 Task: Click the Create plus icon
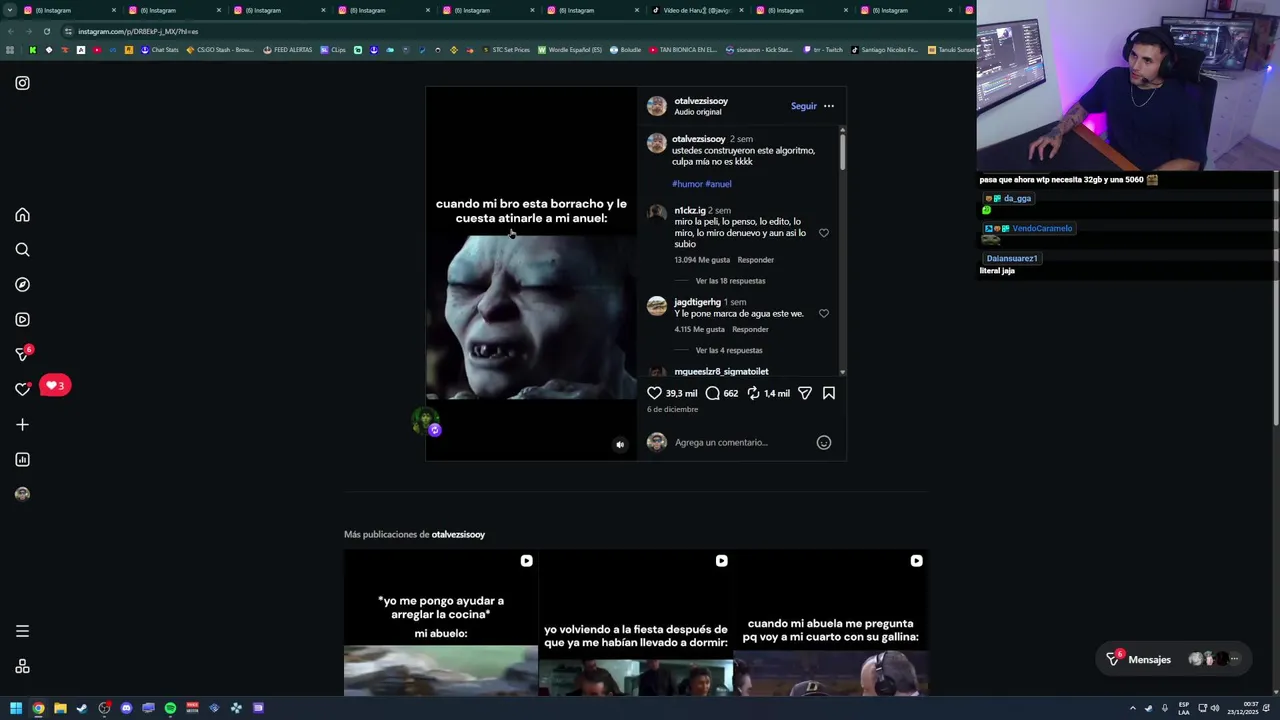pyautogui.click(x=22, y=425)
